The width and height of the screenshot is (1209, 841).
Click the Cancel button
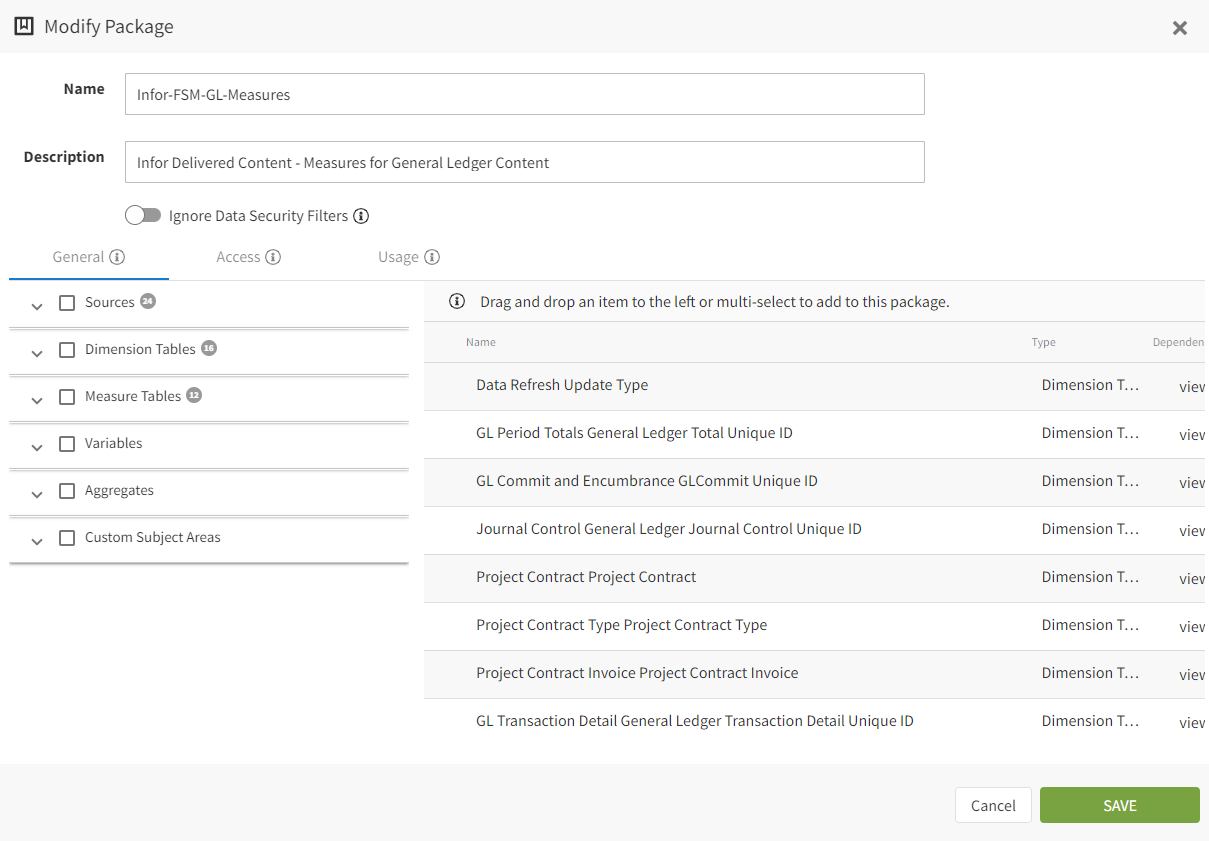(x=992, y=805)
